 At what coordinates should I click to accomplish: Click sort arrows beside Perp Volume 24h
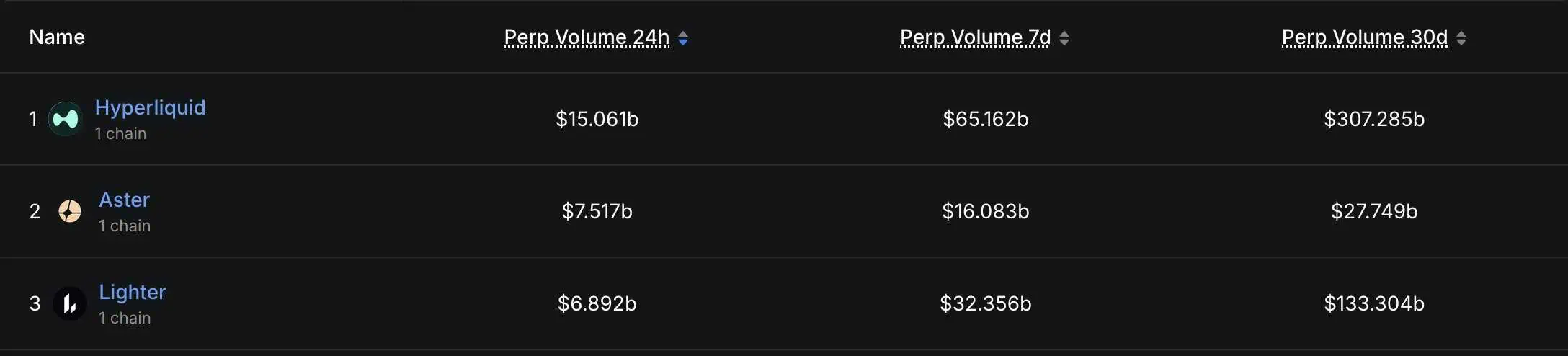(x=683, y=38)
